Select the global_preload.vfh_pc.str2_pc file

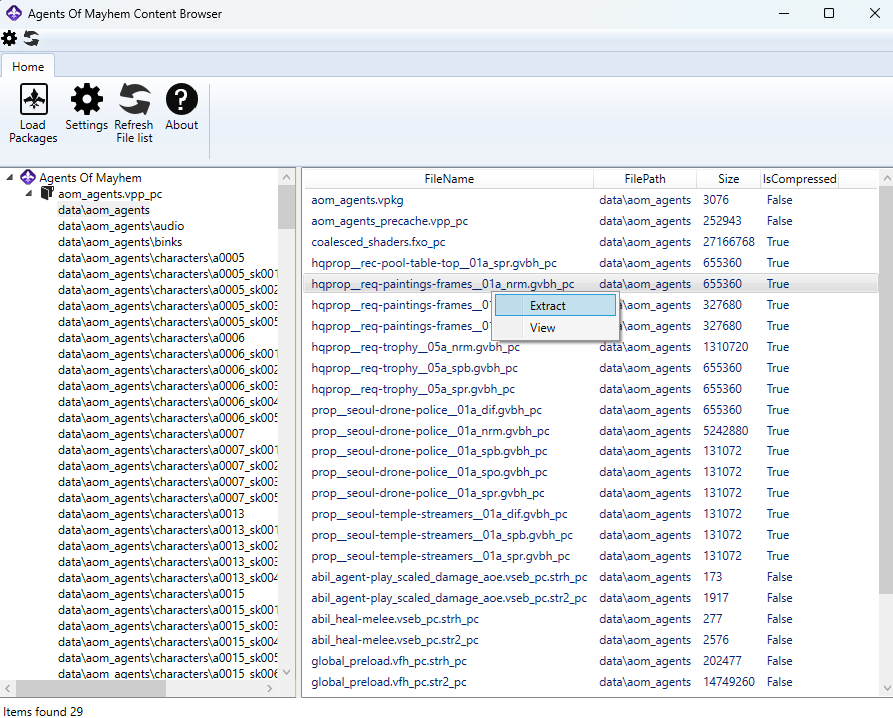[x=591, y=682]
